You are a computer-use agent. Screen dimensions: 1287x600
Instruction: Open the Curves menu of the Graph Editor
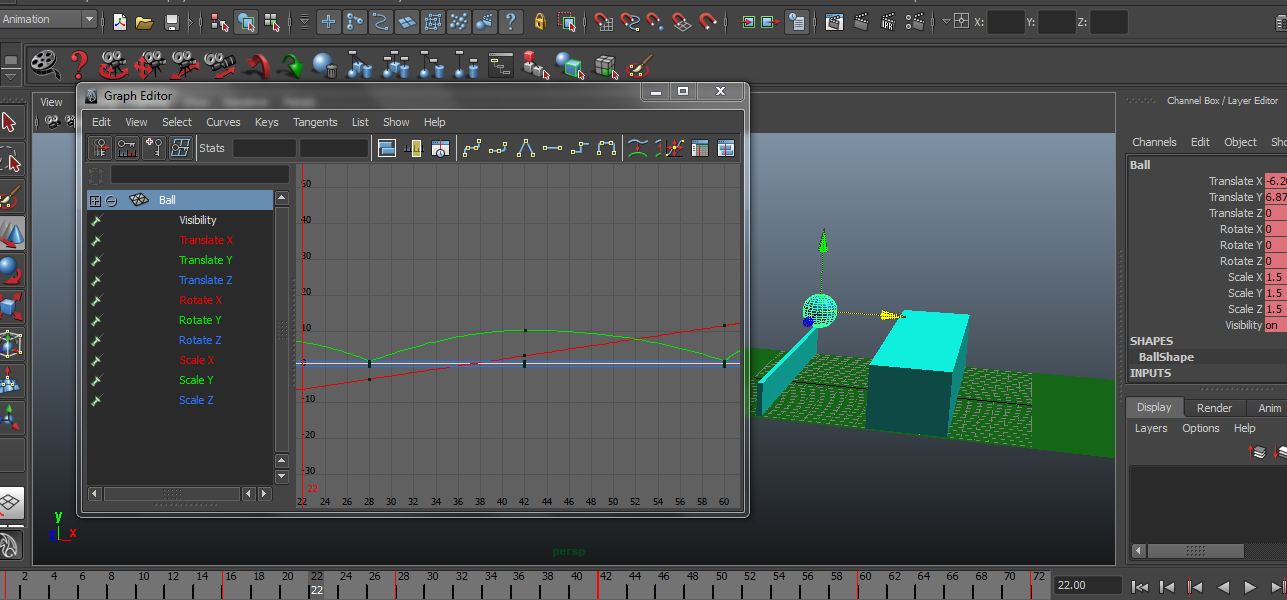223,122
